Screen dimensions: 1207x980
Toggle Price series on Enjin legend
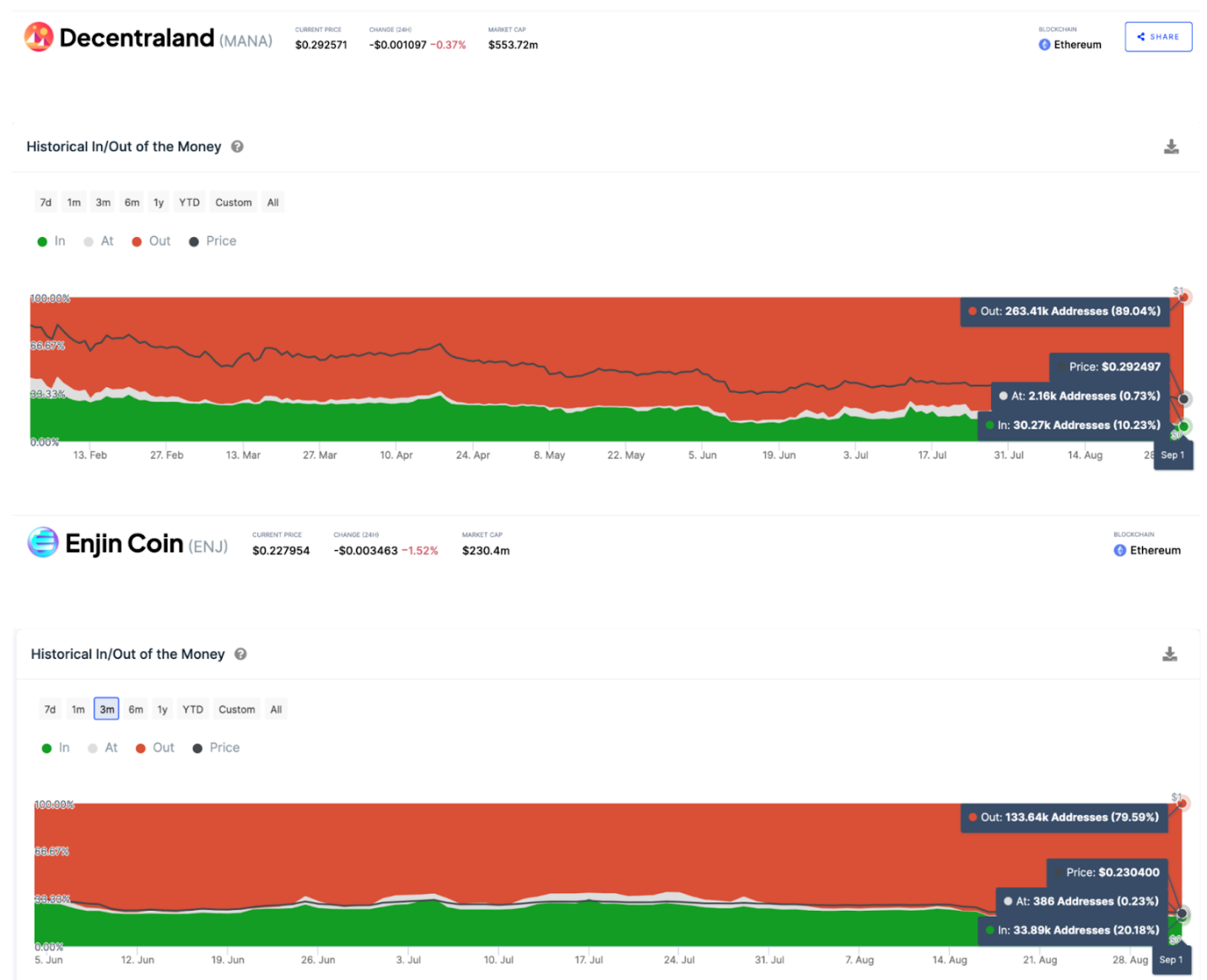click(217, 748)
